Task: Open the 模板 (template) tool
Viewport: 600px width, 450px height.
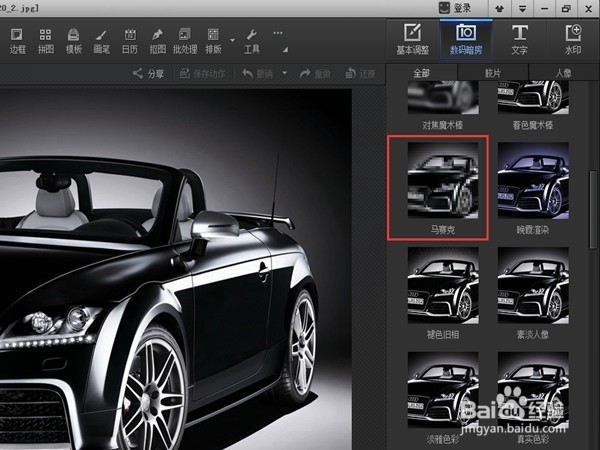Action: pyautogui.click(x=73, y=41)
